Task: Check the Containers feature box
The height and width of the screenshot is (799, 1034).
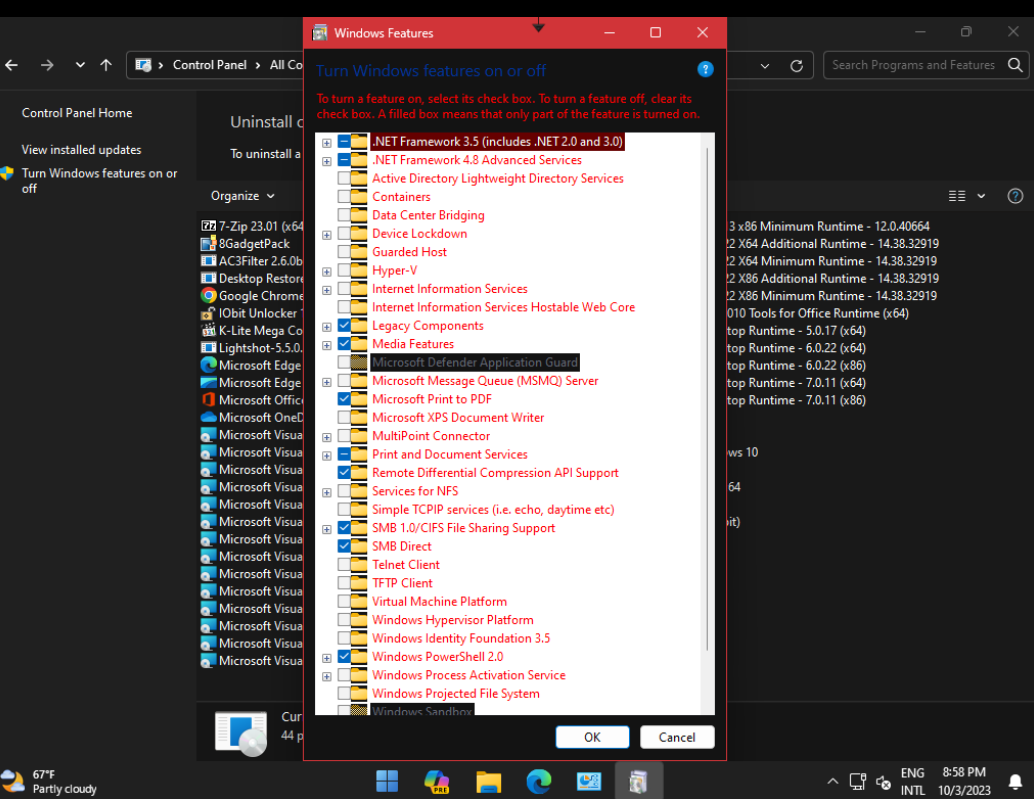Action: pos(344,196)
